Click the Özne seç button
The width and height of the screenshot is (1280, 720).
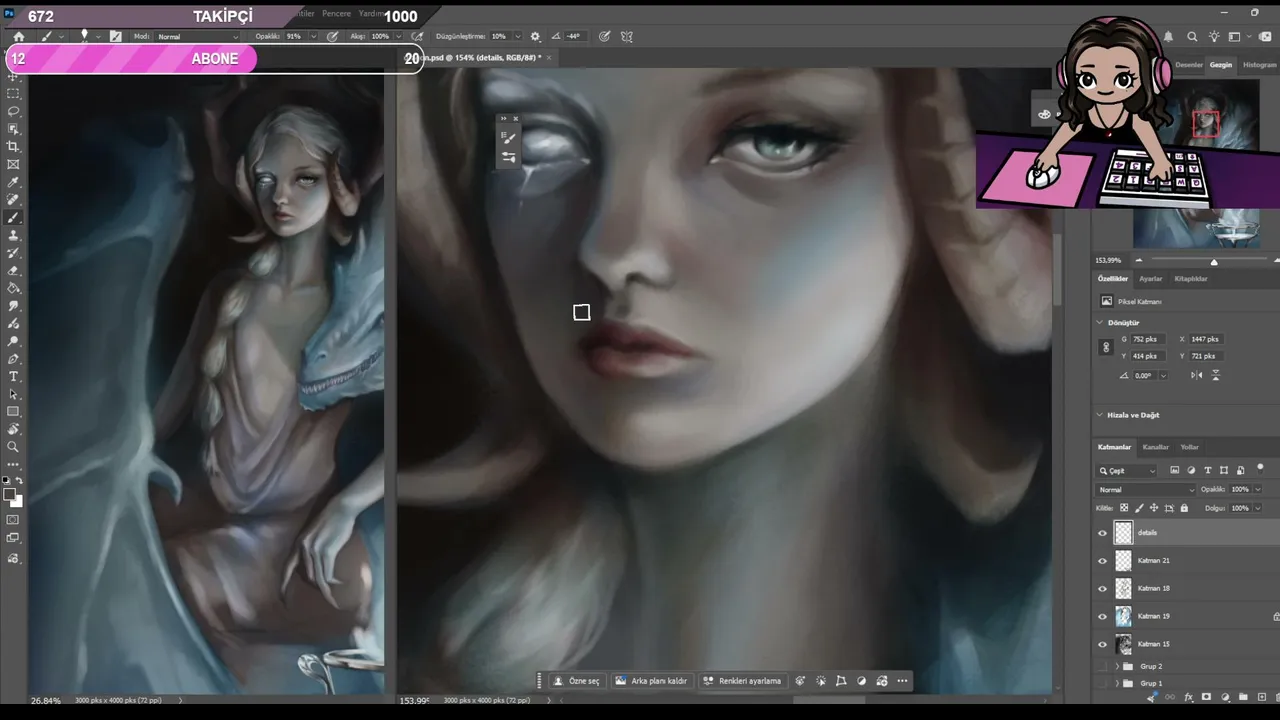576,681
